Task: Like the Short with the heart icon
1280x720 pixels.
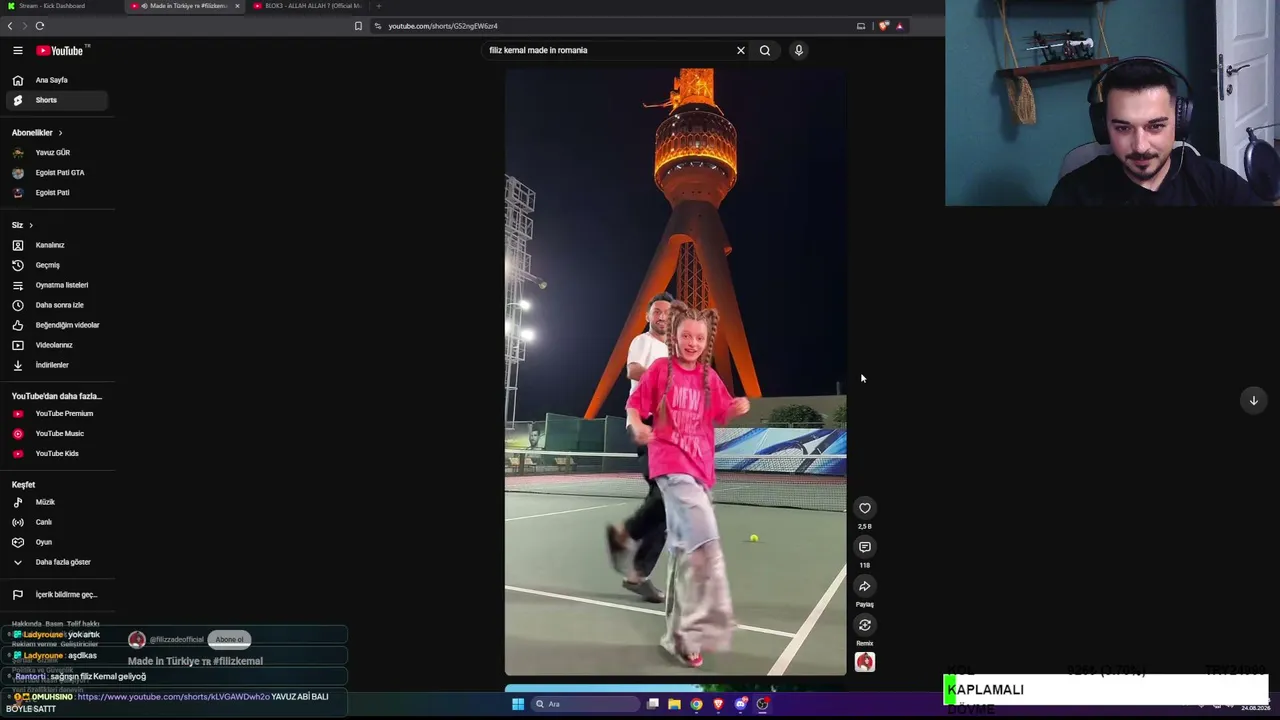Action: point(865,508)
